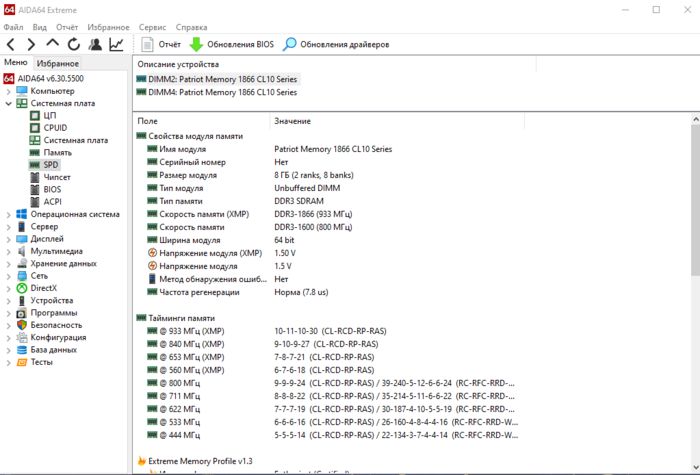The height and width of the screenshot is (475, 700).
Task: Click Обновления BIOS in the toolbar
Action: click(x=232, y=44)
